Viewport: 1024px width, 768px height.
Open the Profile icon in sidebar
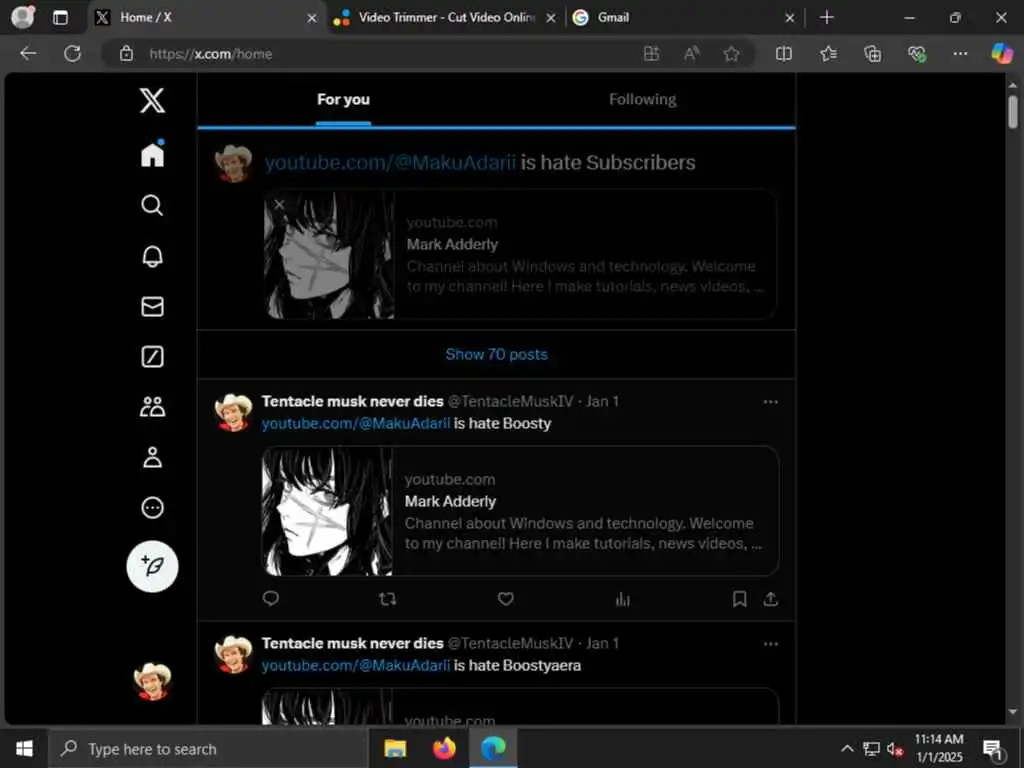pyautogui.click(x=152, y=457)
